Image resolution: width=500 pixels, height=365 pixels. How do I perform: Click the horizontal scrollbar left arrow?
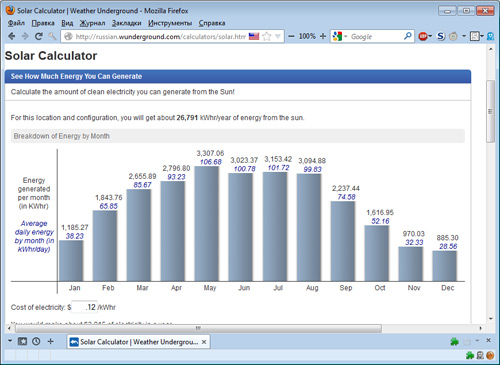click(x=9, y=328)
